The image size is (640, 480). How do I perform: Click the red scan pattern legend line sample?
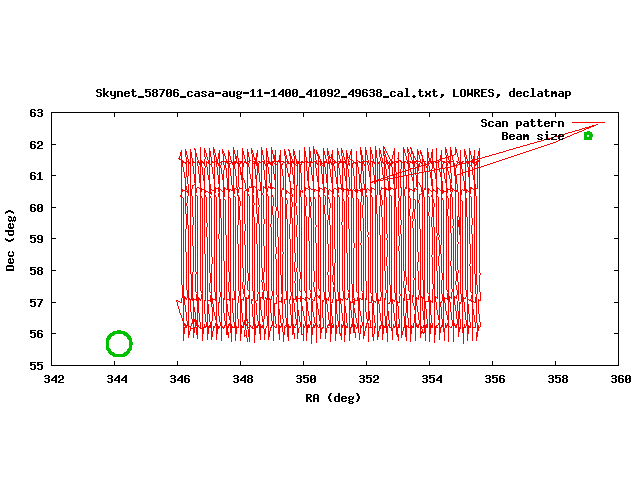point(589,122)
